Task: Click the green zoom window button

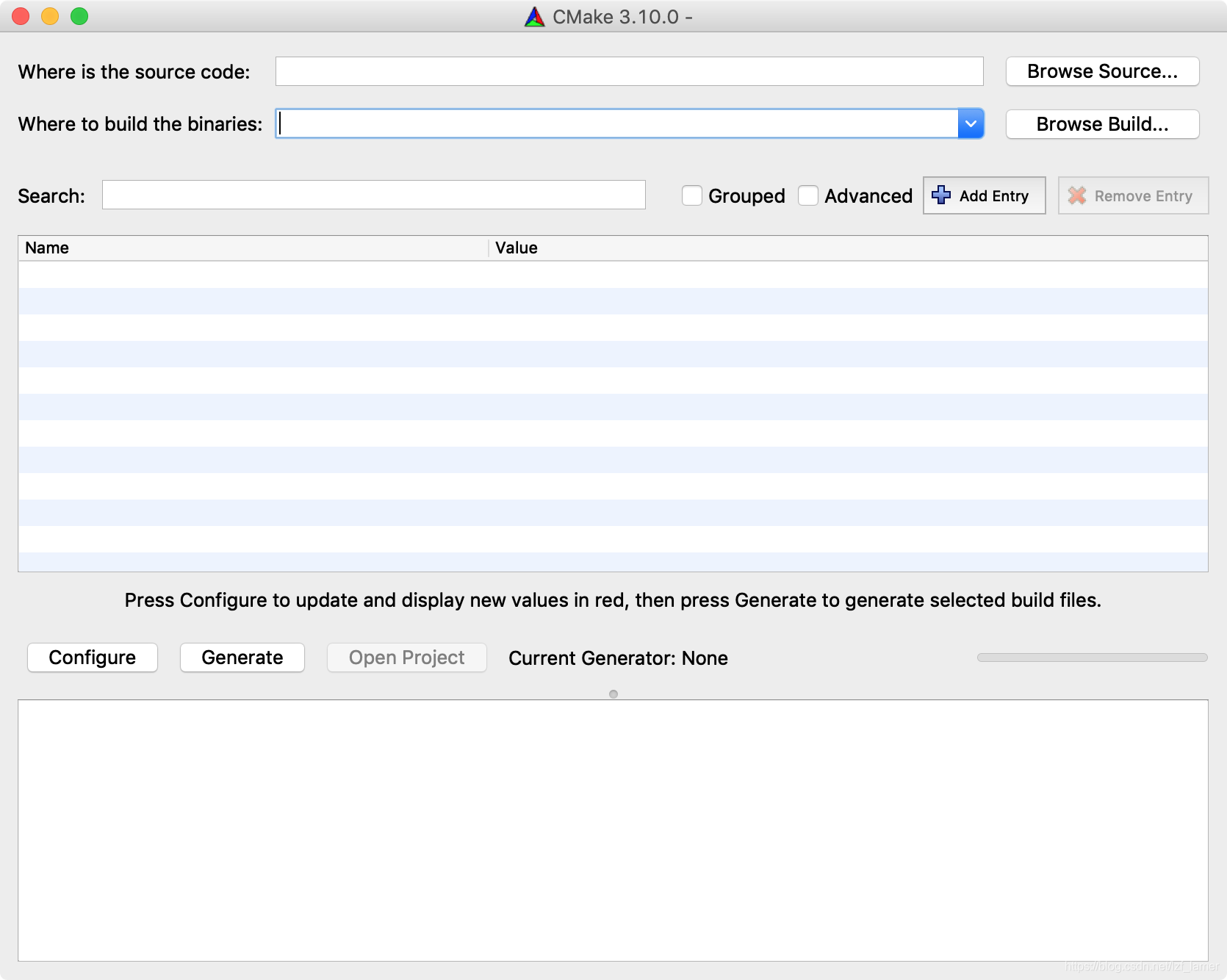Action: [79, 16]
